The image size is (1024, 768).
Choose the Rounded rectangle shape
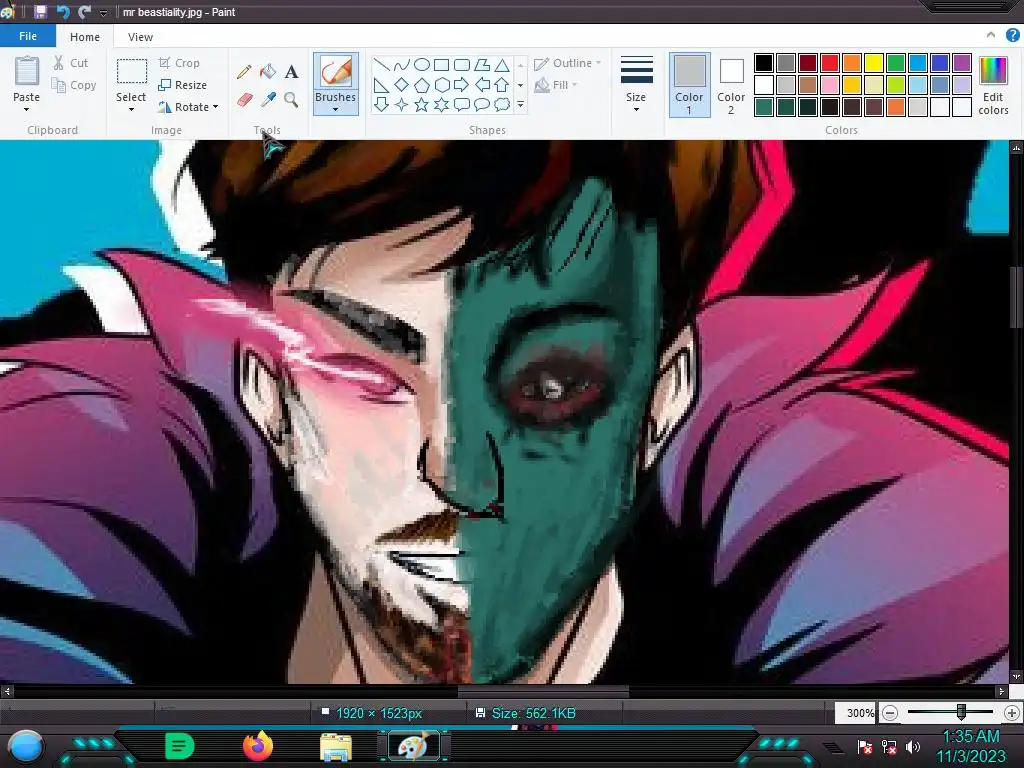click(x=462, y=65)
